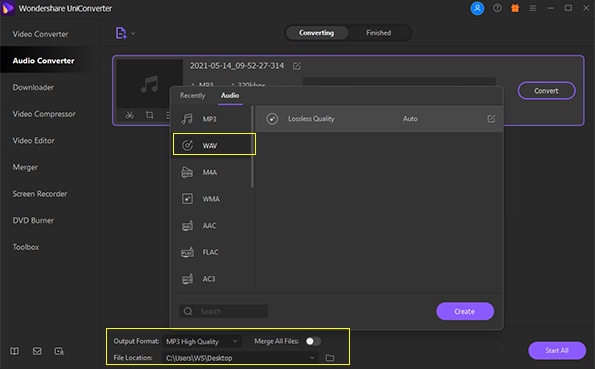Choose the AC3 format

pos(211,279)
